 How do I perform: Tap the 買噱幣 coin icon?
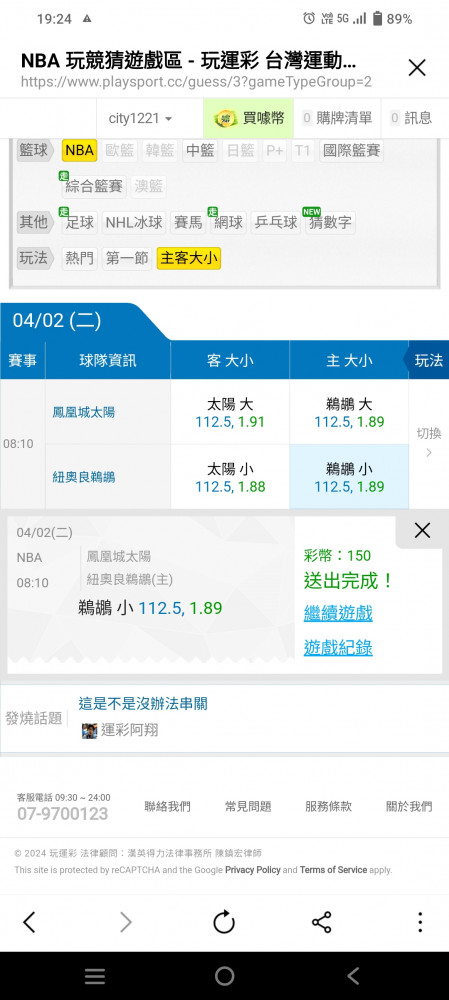[226, 118]
